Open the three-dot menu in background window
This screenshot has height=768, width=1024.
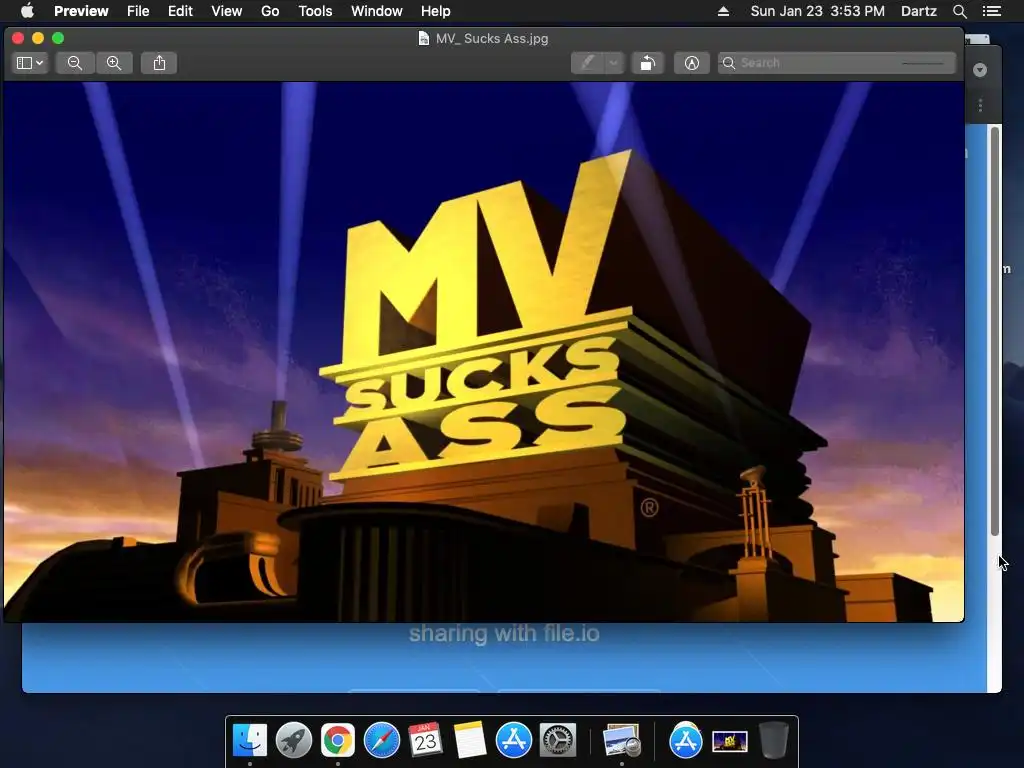coord(980,105)
